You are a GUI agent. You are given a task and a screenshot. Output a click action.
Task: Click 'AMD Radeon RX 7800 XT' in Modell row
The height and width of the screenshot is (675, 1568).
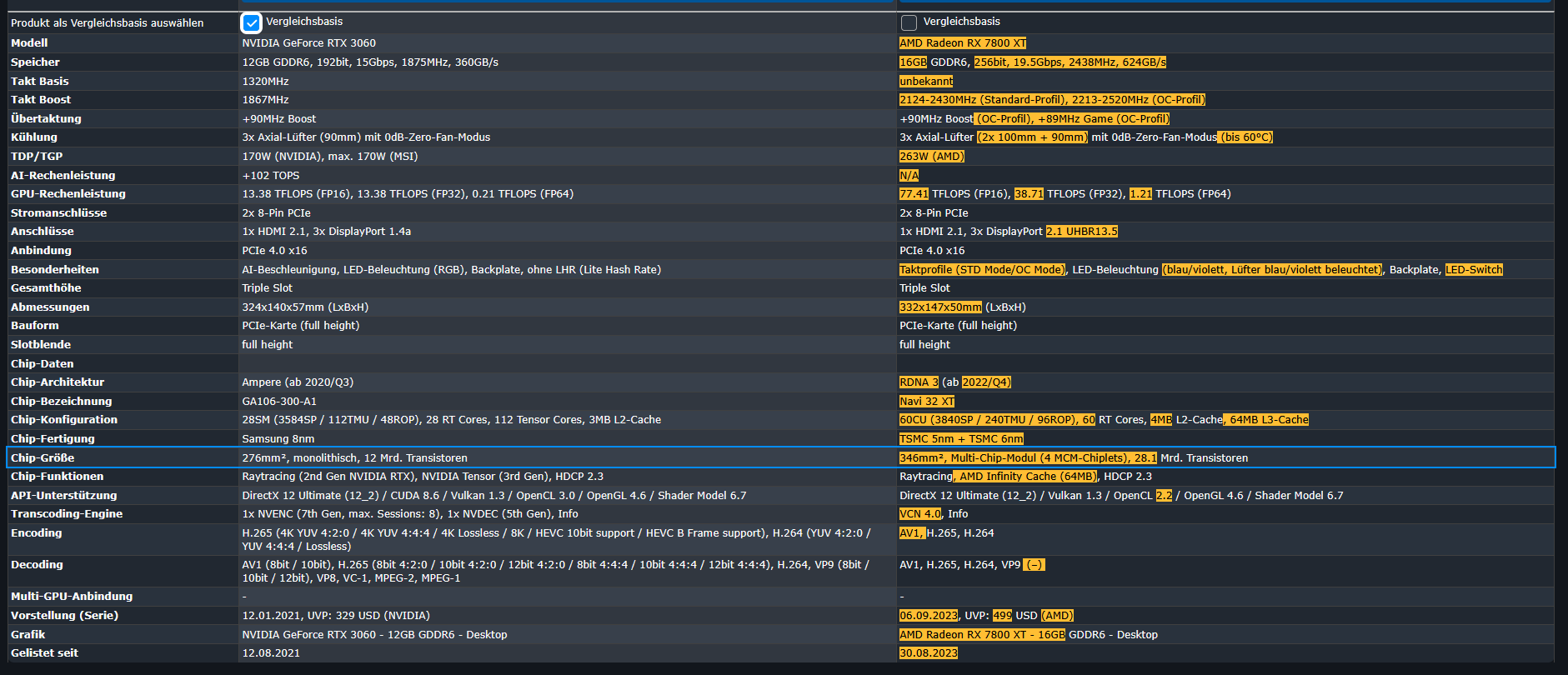pyautogui.click(x=963, y=43)
